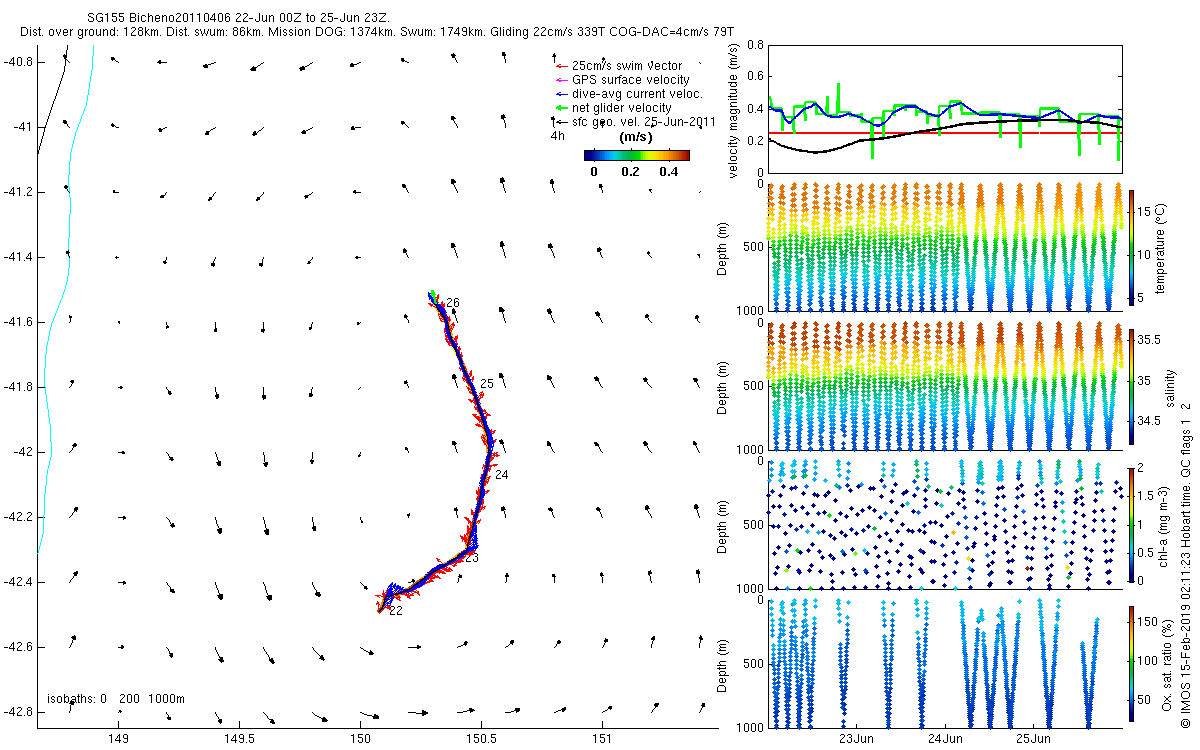Click the red horizontal line in the velocity plot
Viewport: 1200px width, 750px height.
pos(946,132)
